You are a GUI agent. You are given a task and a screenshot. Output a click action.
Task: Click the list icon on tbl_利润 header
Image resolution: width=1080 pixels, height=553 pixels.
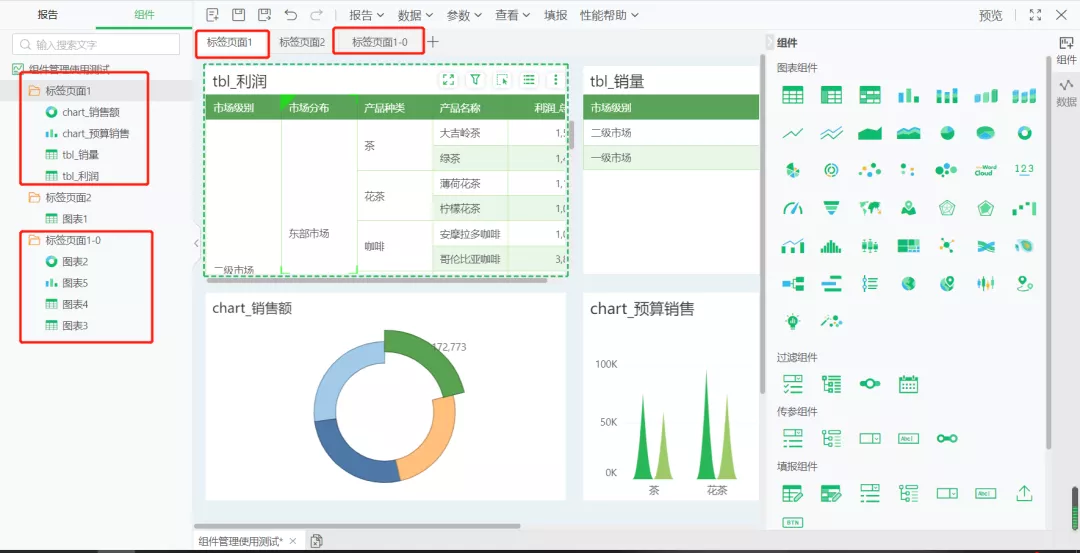(x=529, y=80)
